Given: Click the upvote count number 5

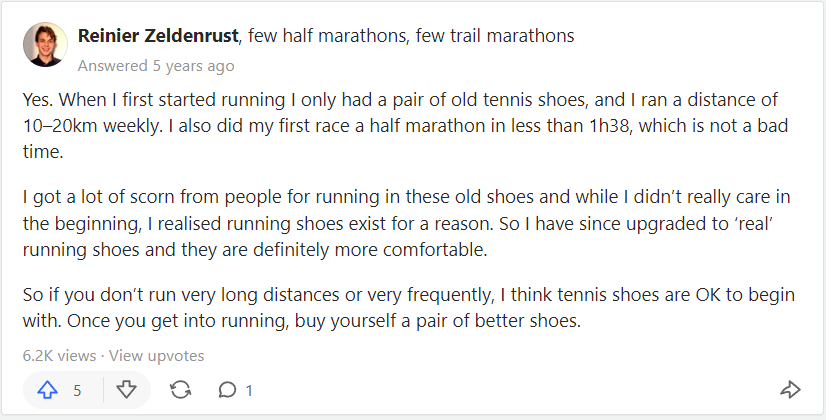Looking at the screenshot, I should click(77, 390).
